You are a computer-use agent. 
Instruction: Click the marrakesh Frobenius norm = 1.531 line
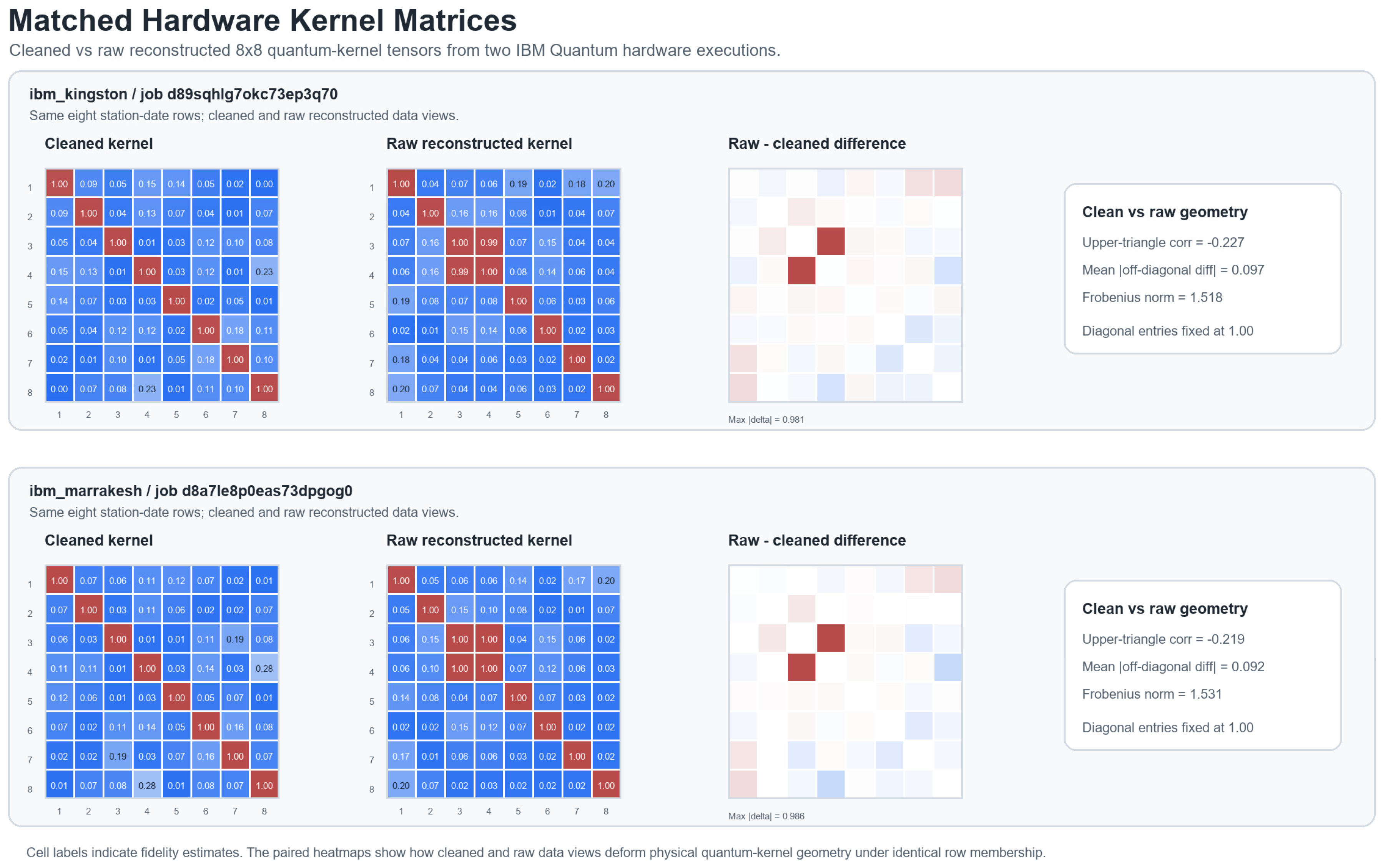pos(1152,694)
